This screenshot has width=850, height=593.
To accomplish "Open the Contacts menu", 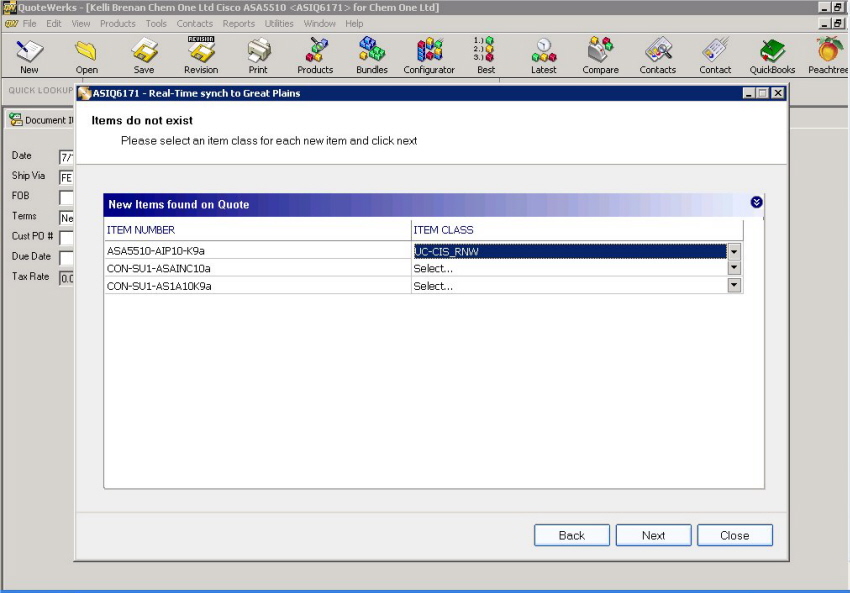I will 195,24.
